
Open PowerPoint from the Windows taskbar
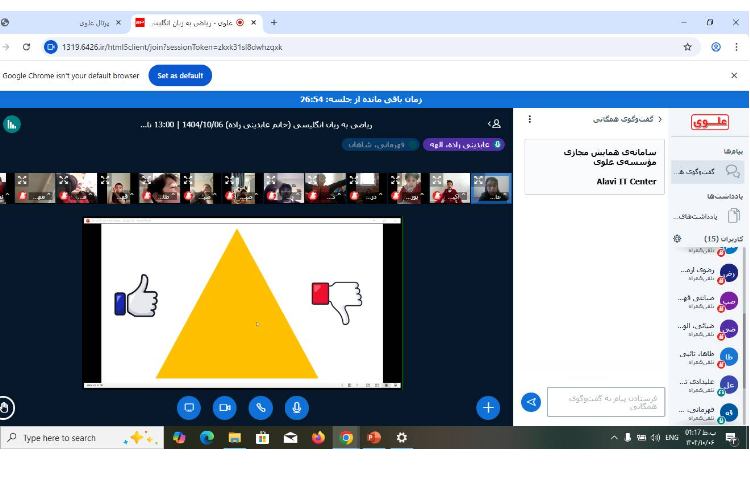374,438
